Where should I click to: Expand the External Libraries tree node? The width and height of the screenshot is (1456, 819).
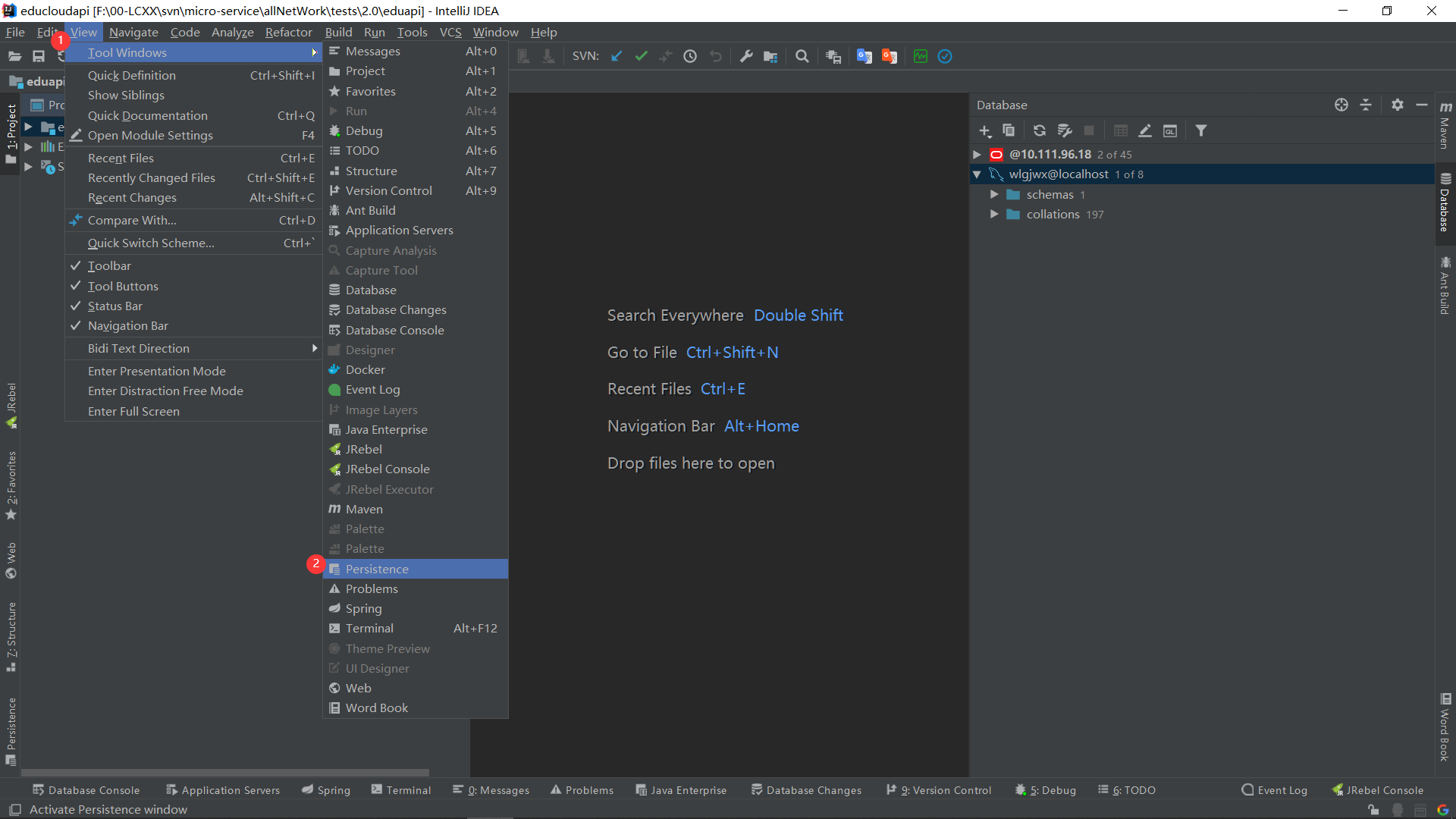28,146
